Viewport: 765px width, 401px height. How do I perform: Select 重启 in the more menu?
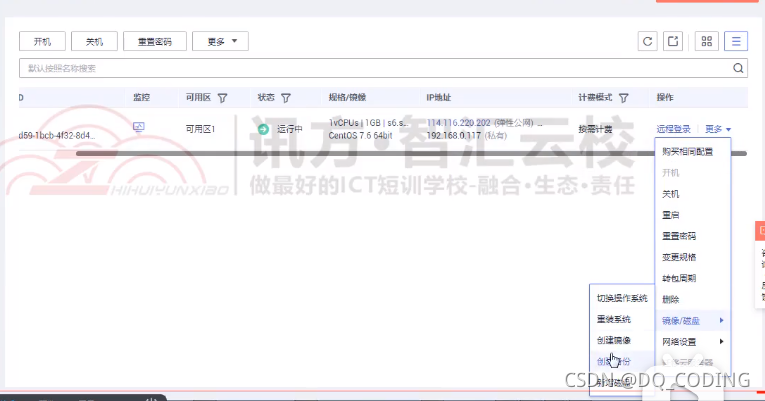click(670, 215)
